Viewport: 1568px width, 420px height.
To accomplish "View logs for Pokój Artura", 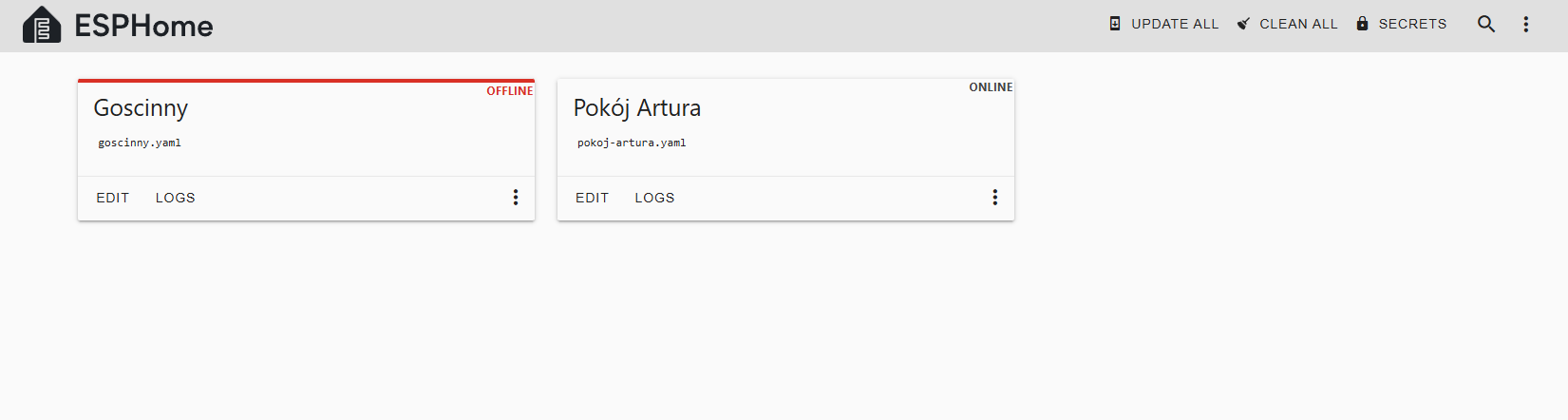I will [x=655, y=198].
